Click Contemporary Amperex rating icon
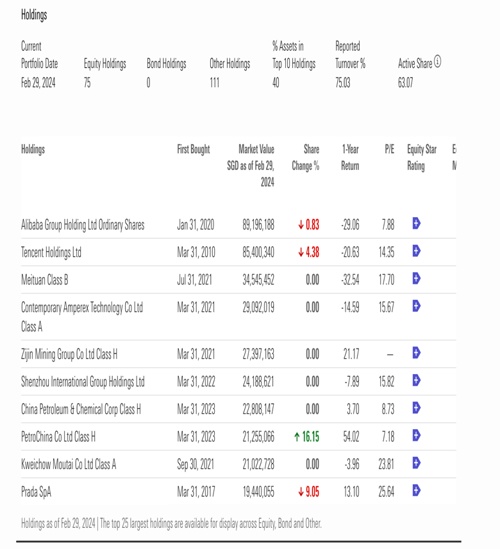This screenshot has height=549, width=500. [x=416, y=306]
